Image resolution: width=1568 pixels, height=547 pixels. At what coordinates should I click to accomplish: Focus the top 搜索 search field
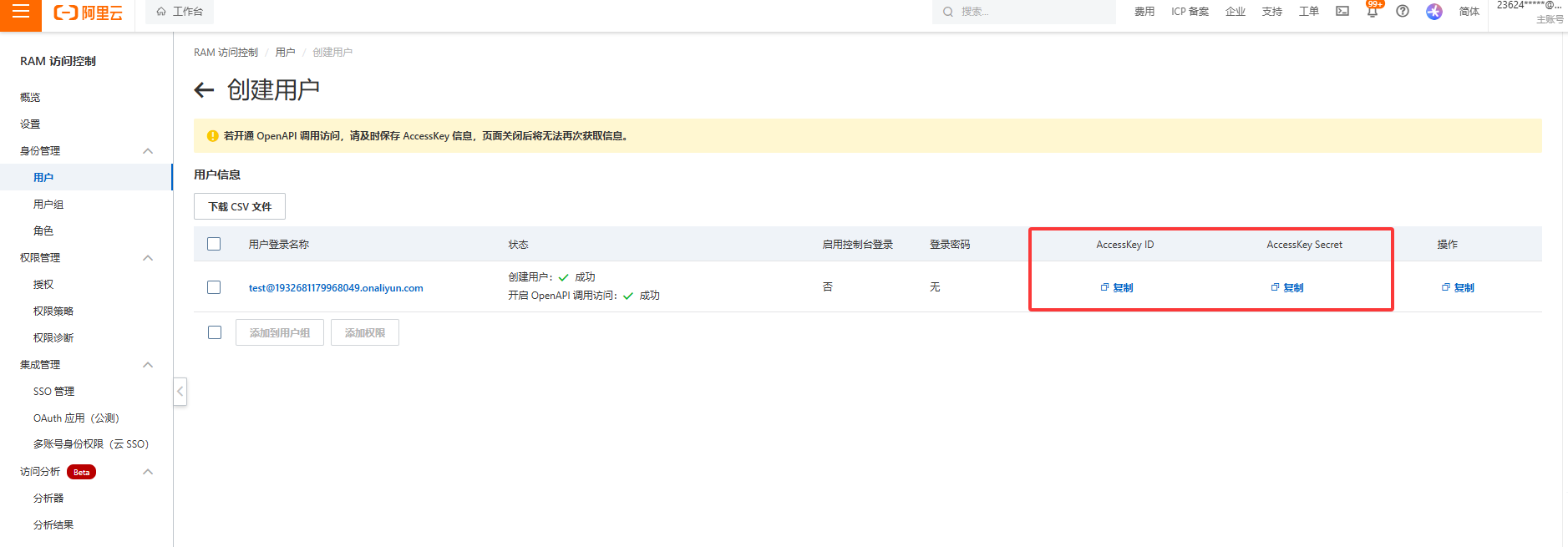pos(1023,12)
